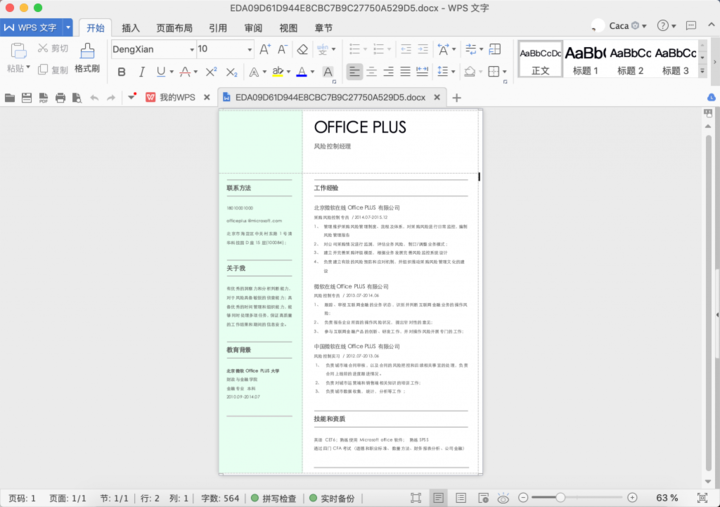Click the 拼写检查 status bar button

point(274,498)
